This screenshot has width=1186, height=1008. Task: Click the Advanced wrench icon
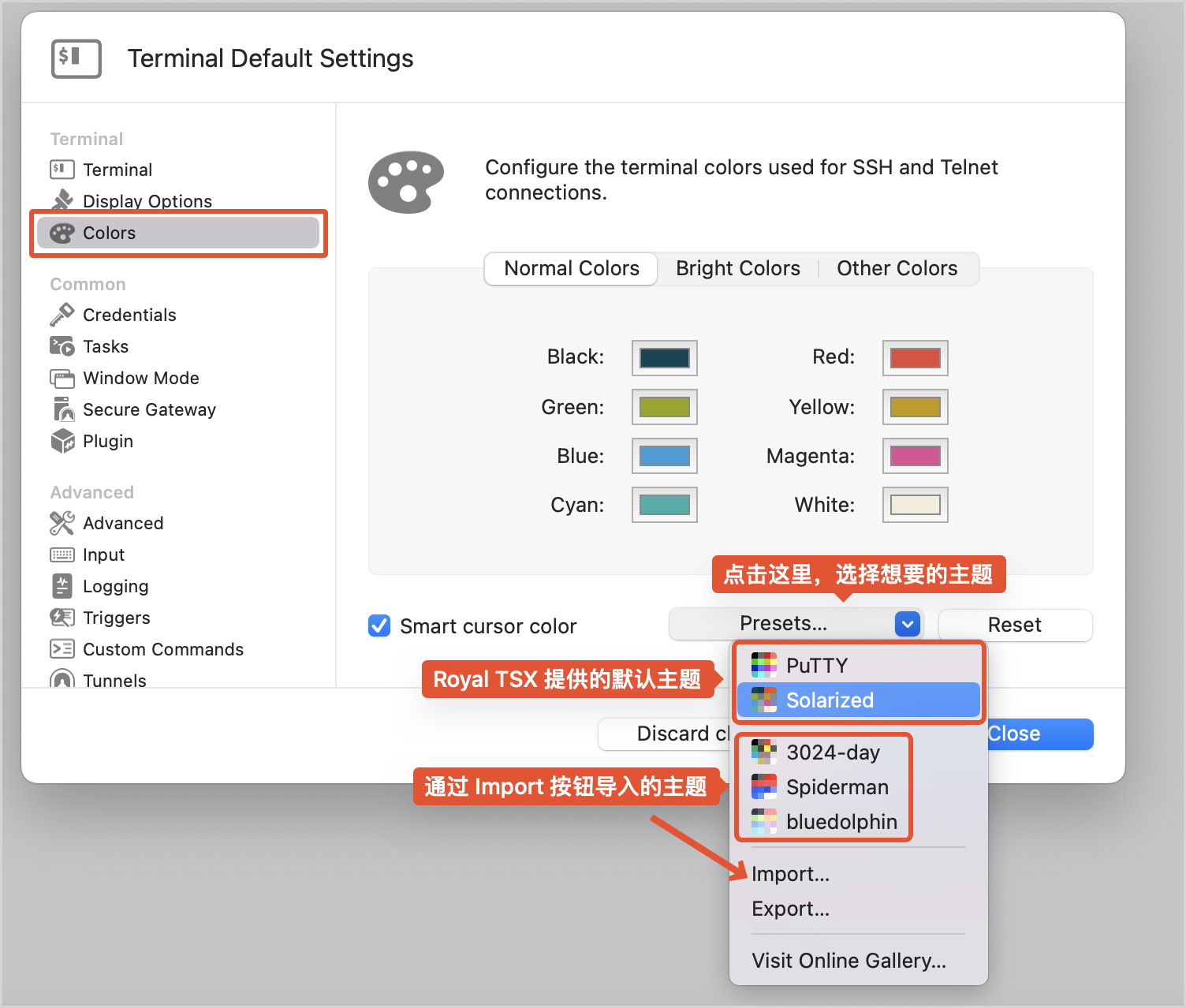click(62, 523)
